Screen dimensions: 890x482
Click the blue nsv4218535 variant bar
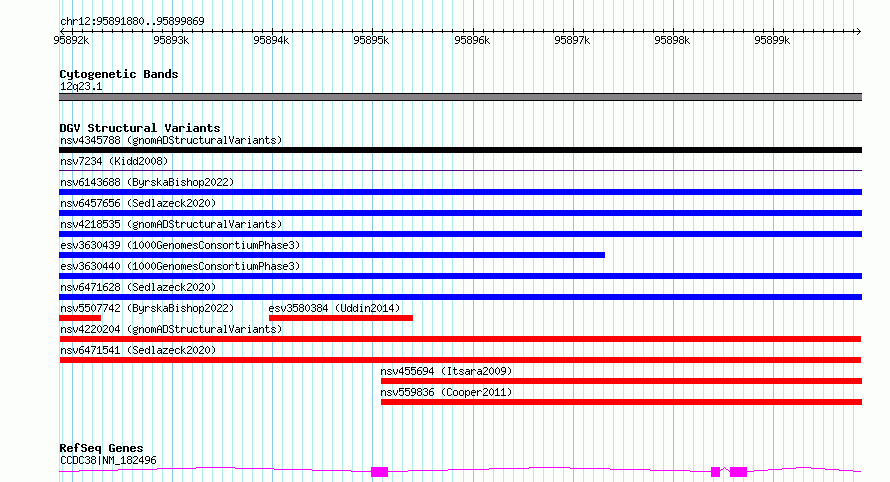coord(460,234)
